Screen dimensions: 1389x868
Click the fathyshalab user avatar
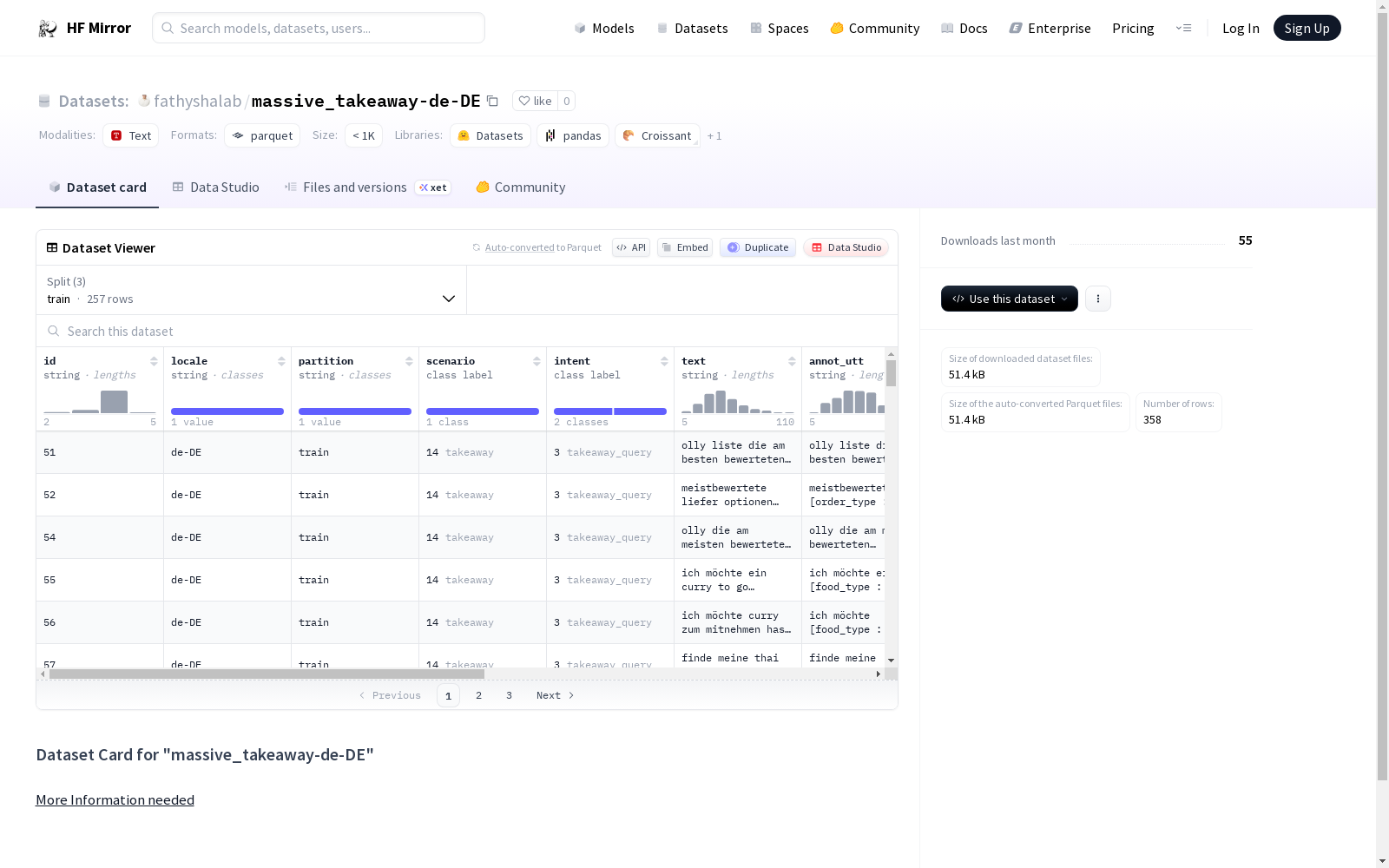click(x=144, y=101)
